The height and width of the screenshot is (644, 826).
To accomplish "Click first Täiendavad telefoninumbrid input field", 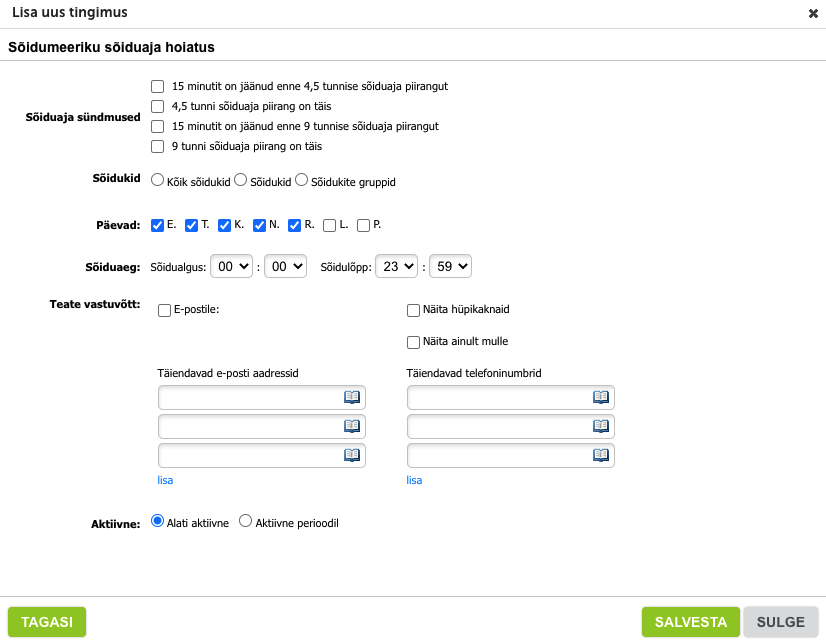I will click(x=498, y=397).
